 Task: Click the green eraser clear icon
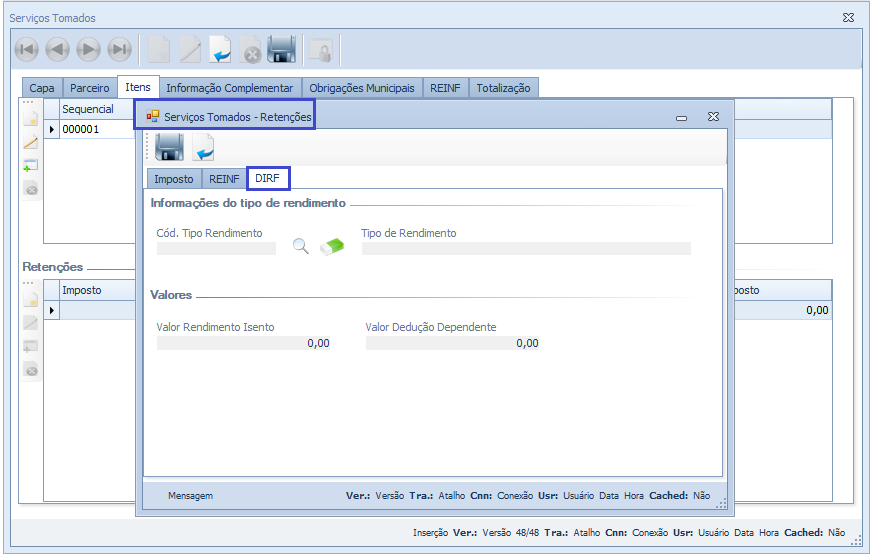pos(332,246)
